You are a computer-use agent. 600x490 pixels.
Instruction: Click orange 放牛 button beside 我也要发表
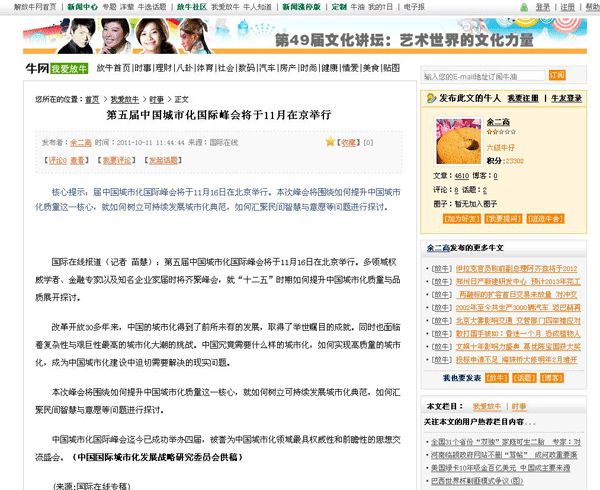click(x=497, y=378)
